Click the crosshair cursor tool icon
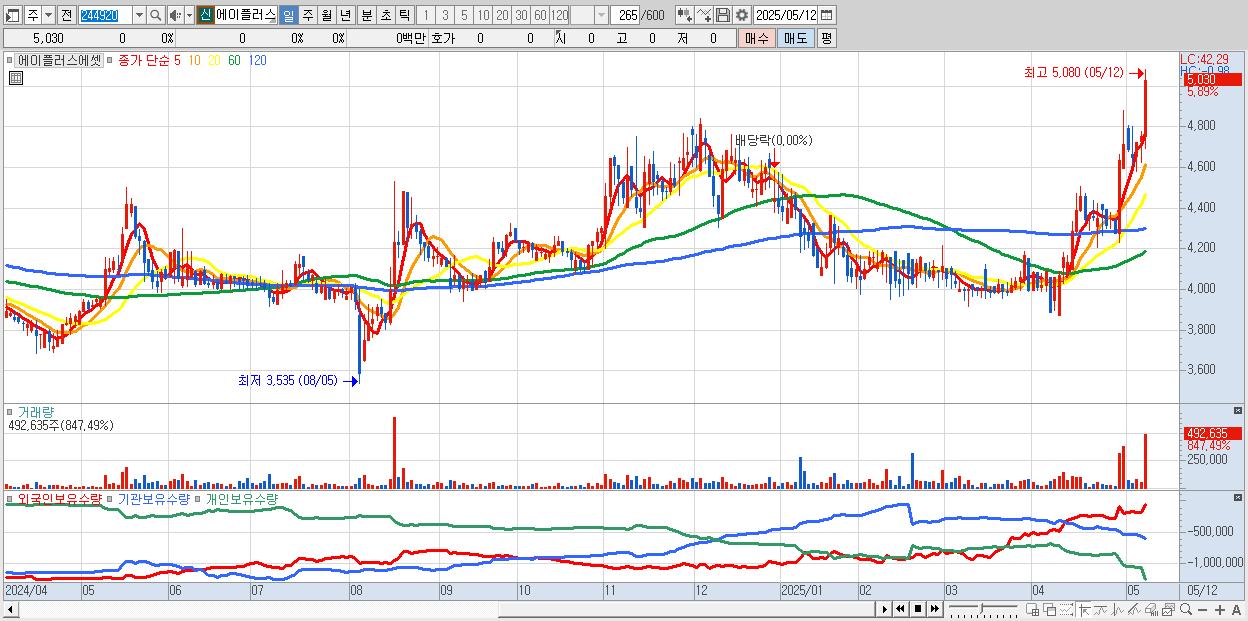The width and height of the screenshot is (1248, 621). 1084,609
